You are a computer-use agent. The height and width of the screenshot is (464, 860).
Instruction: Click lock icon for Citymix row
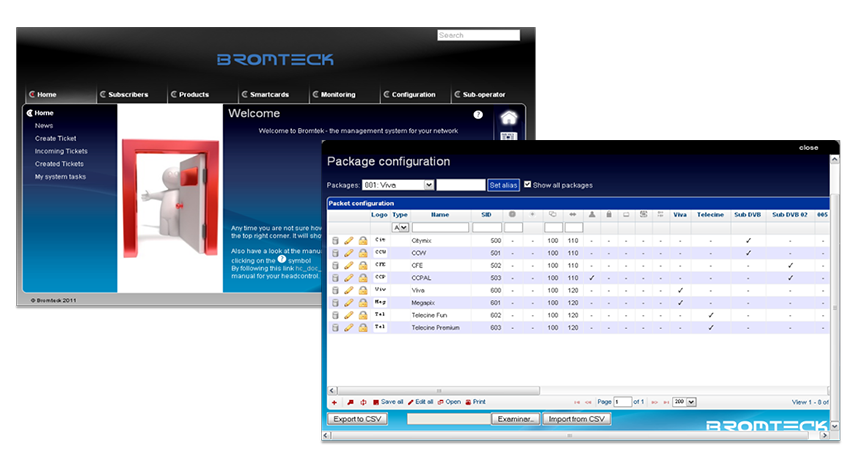pos(363,241)
